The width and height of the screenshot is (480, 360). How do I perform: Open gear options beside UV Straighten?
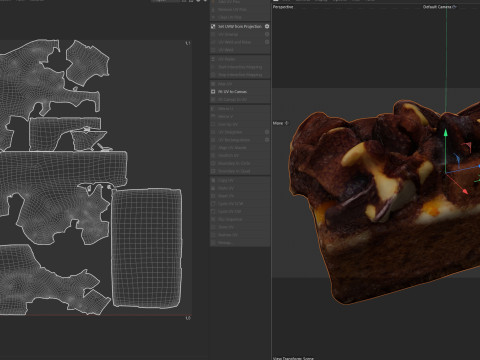pos(267,132)
